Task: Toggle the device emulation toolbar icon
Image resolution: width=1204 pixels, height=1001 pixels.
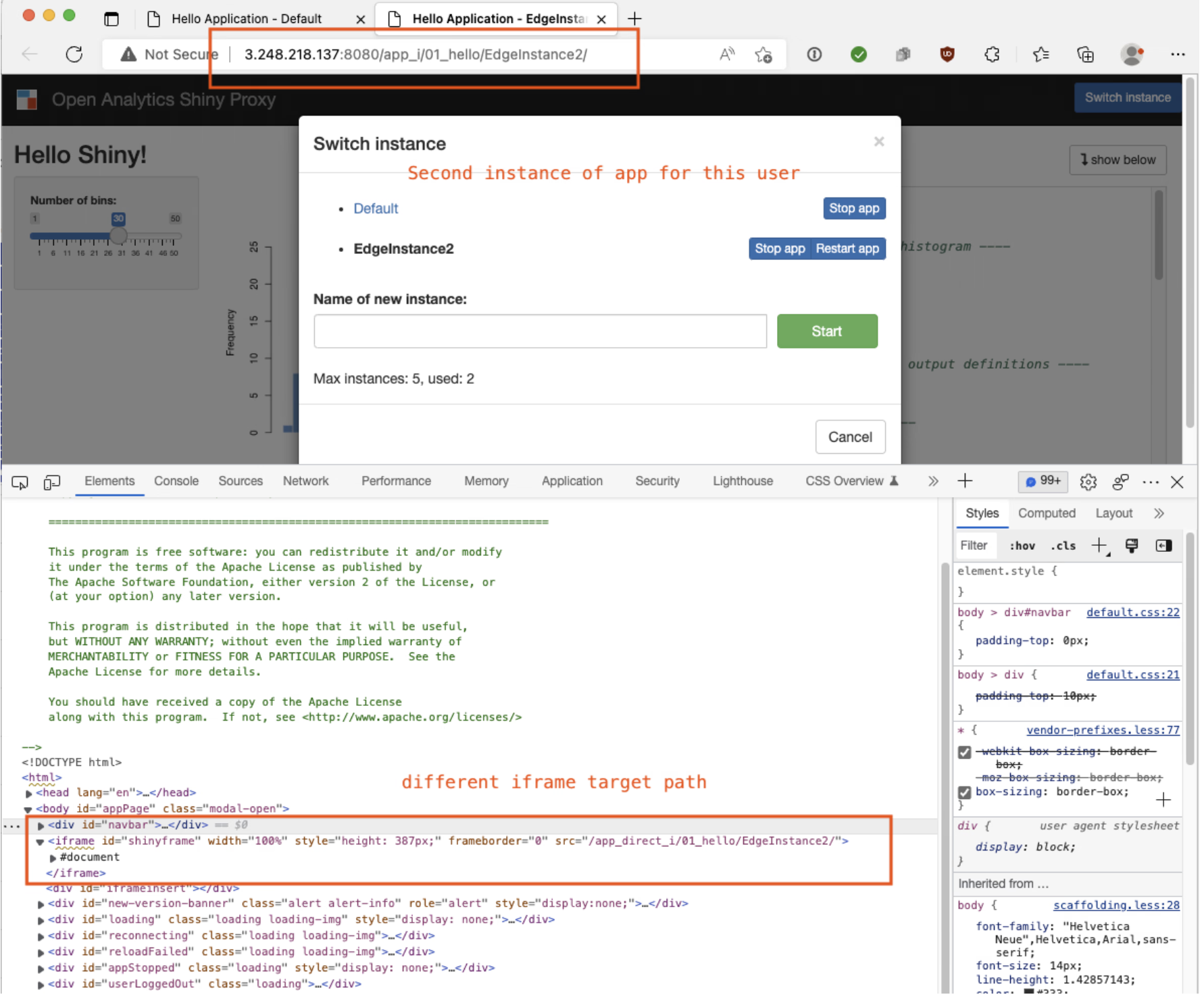Action: (51, 482)
